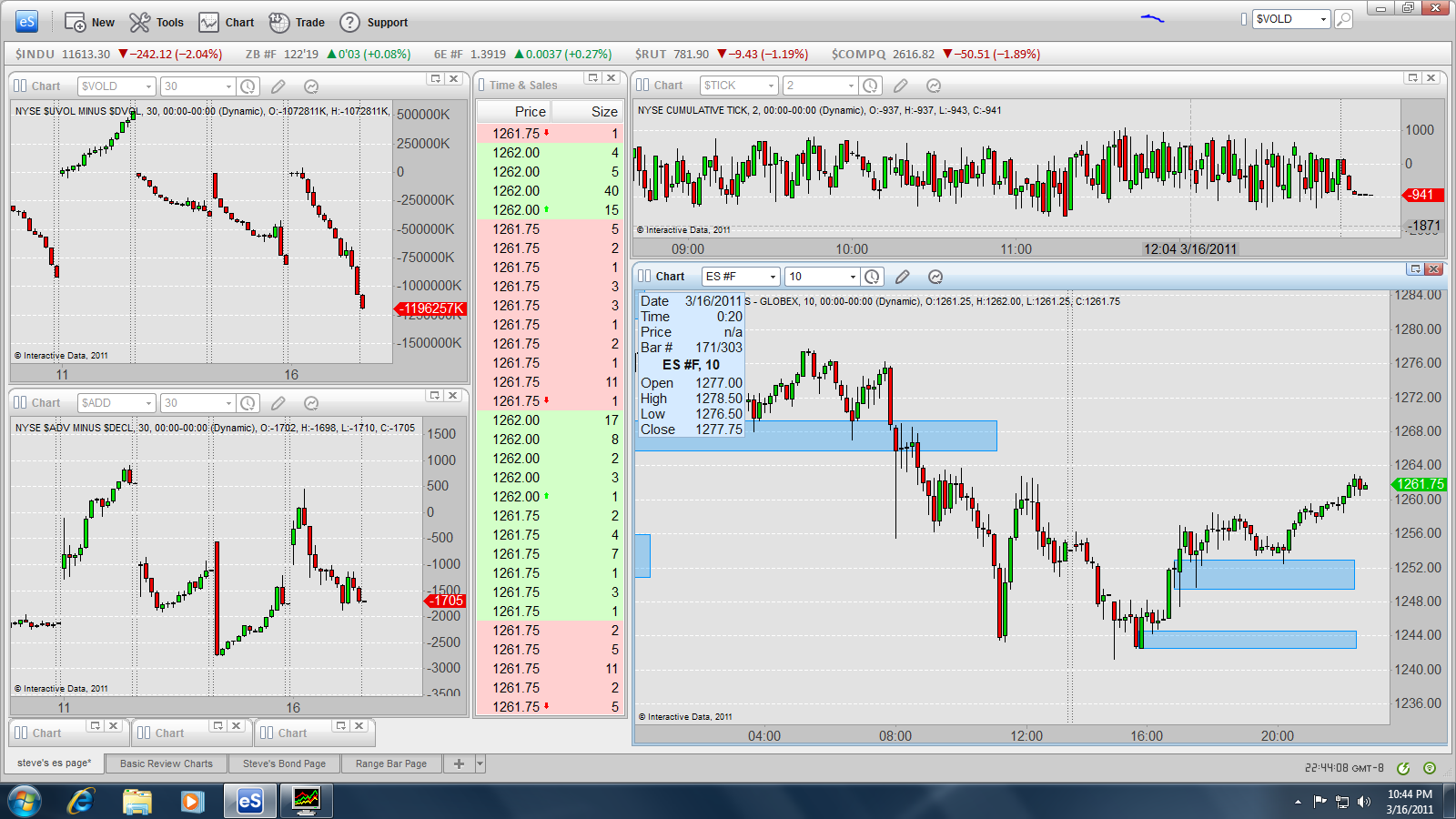
Task: Open the Support menu
Action: click(x=373, y=23)
